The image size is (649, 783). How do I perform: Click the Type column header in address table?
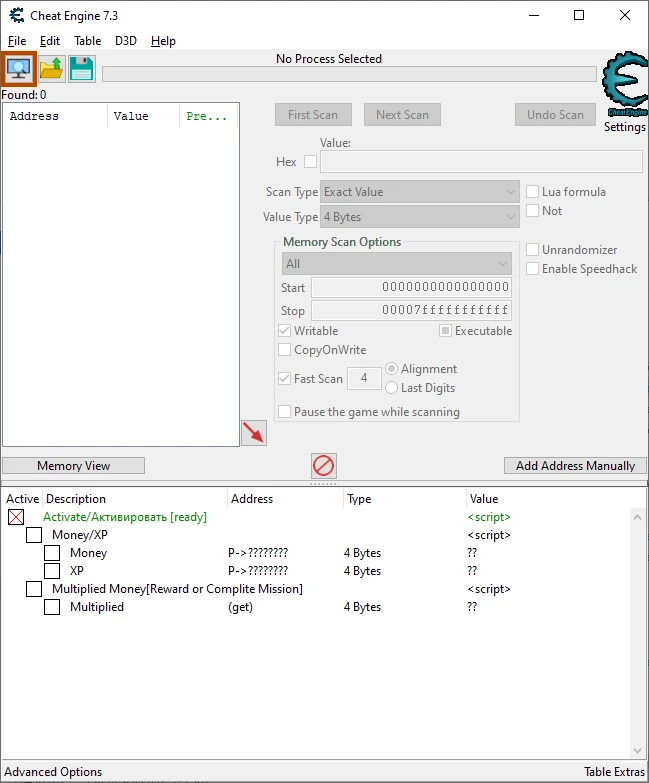404,499
